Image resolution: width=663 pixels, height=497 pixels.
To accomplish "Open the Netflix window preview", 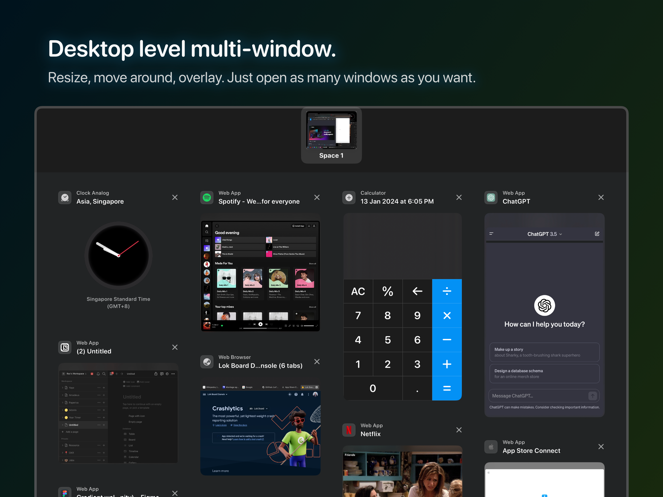I will tap(402, 471).
